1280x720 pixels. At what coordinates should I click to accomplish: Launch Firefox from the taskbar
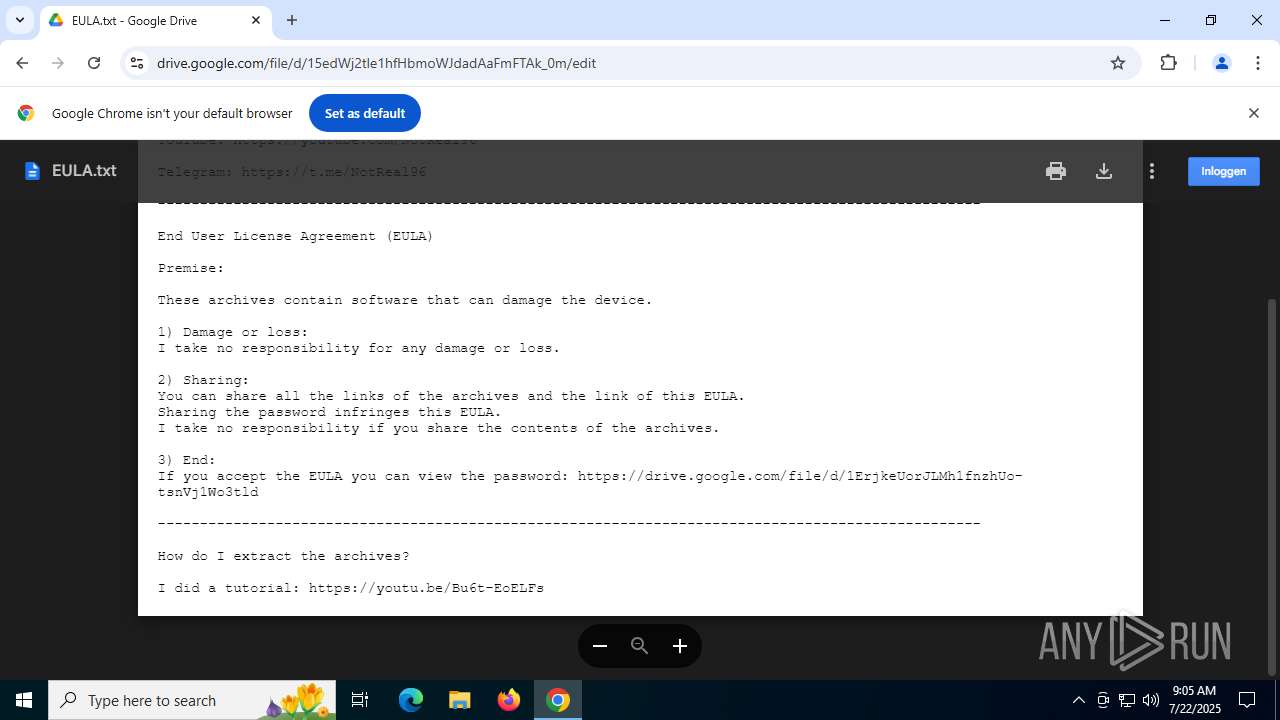509,700
